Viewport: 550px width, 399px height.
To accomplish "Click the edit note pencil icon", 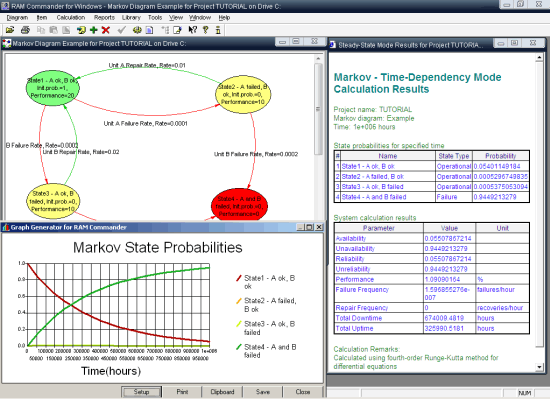I will pos(177,30).
